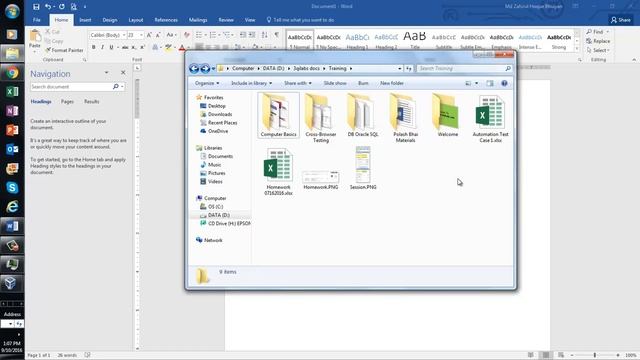Select the Computer Basics folder
The width and height of the screenshot is (640, 360).
pos(278,116)
